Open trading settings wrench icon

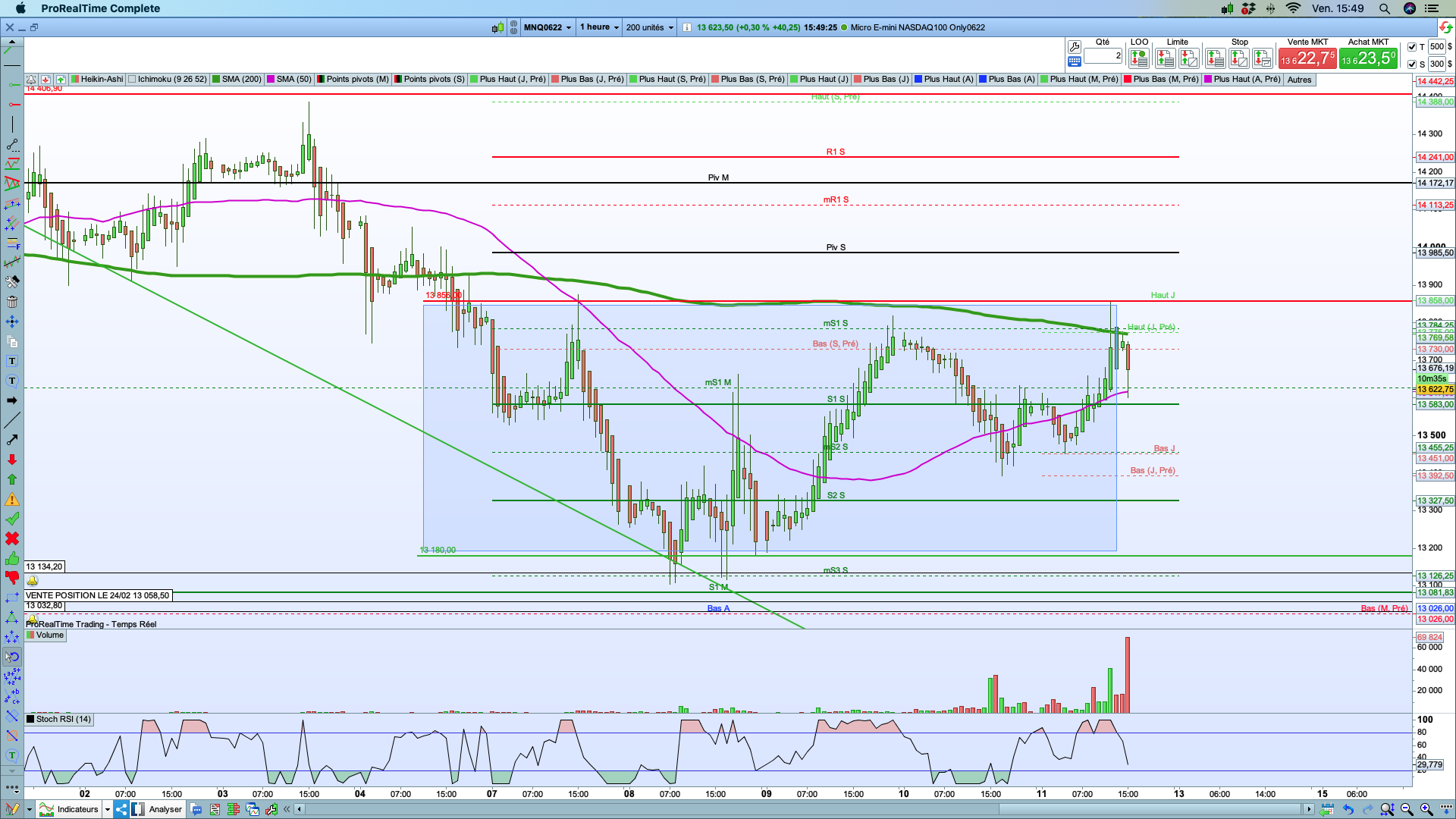(x=1074, y=47)
